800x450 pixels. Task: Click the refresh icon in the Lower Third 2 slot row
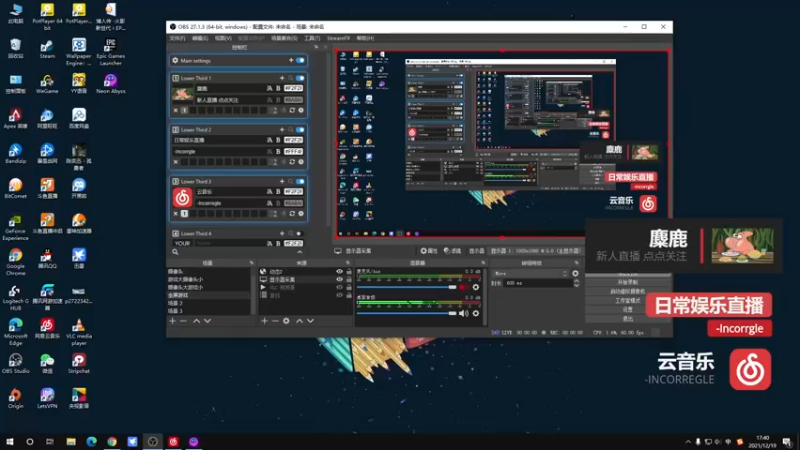coord(292,162)
